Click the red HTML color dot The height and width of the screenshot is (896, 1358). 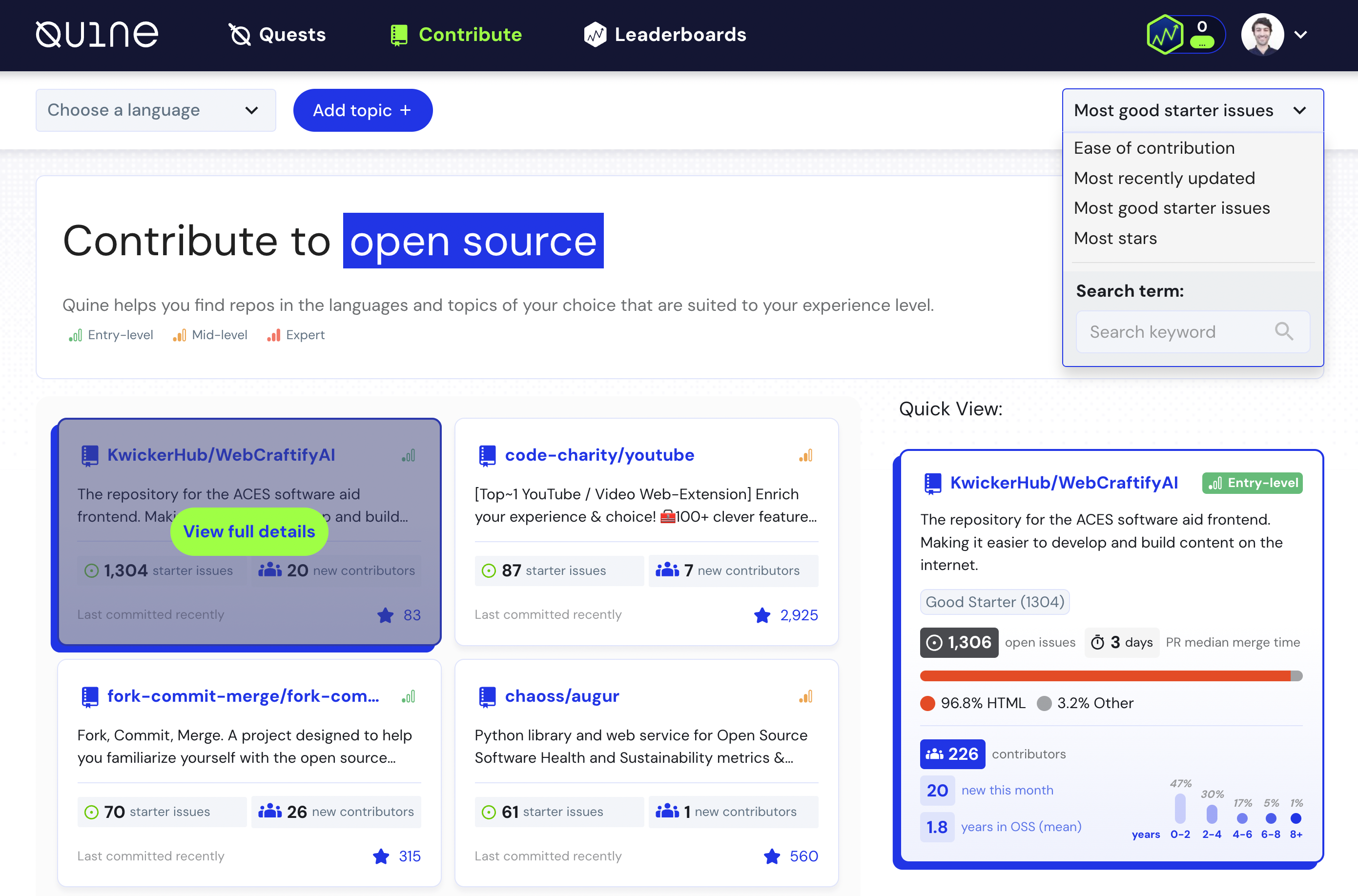pos(927,703)
